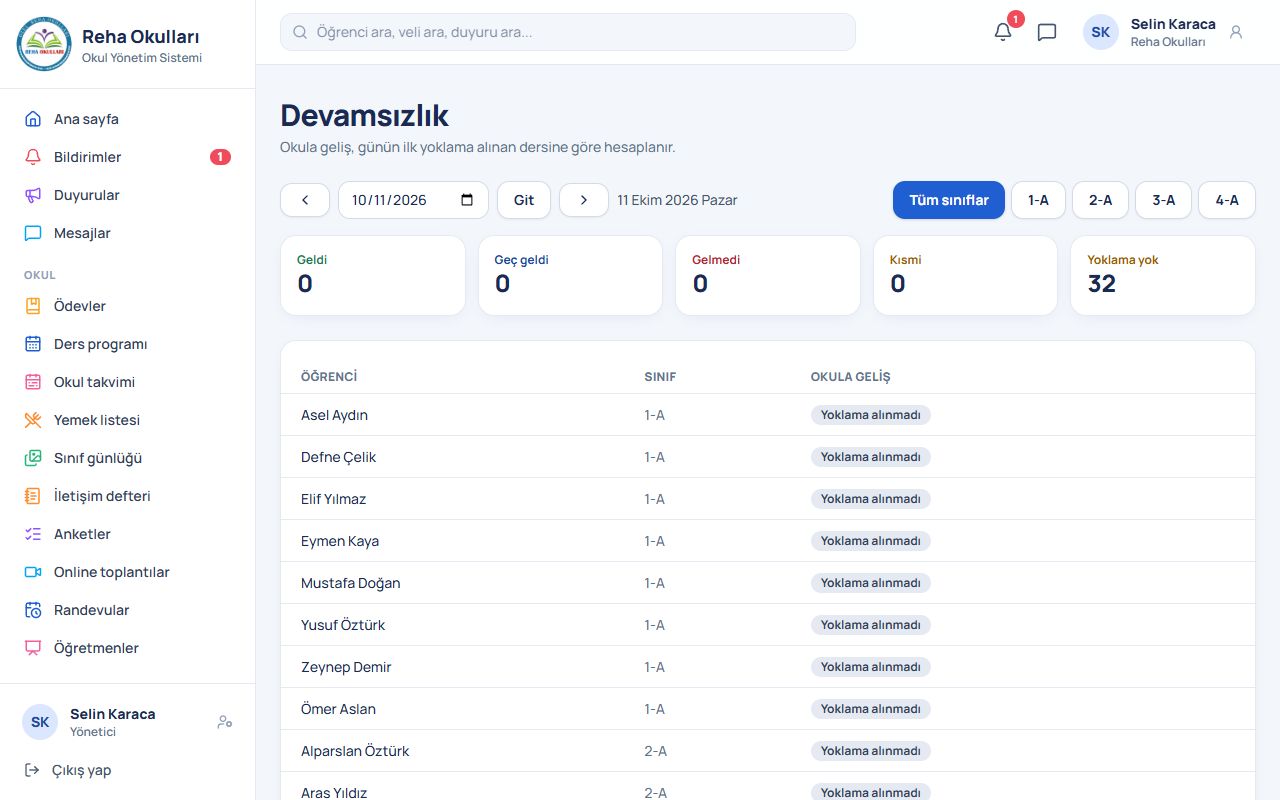Click the Git button
The image size is (1280, 800).
click(x=524, y=200)
